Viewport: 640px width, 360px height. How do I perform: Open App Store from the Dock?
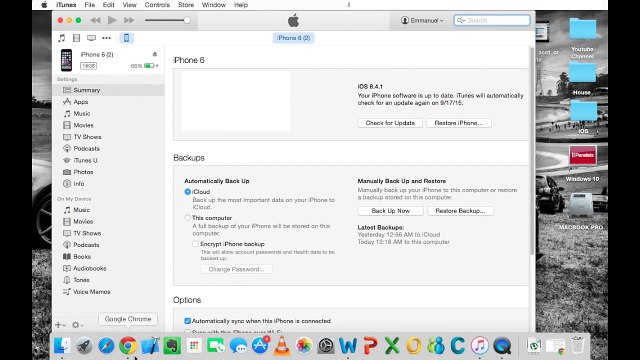click(x=260, y=346)
